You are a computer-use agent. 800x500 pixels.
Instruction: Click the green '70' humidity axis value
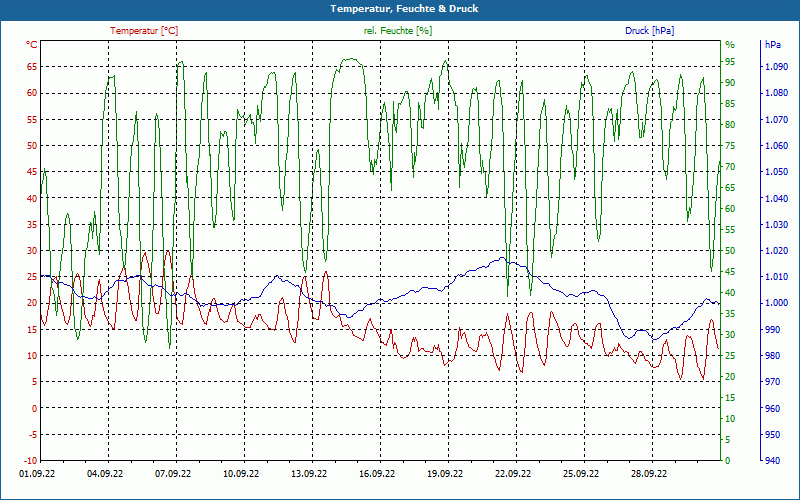(x=731, y=167)
